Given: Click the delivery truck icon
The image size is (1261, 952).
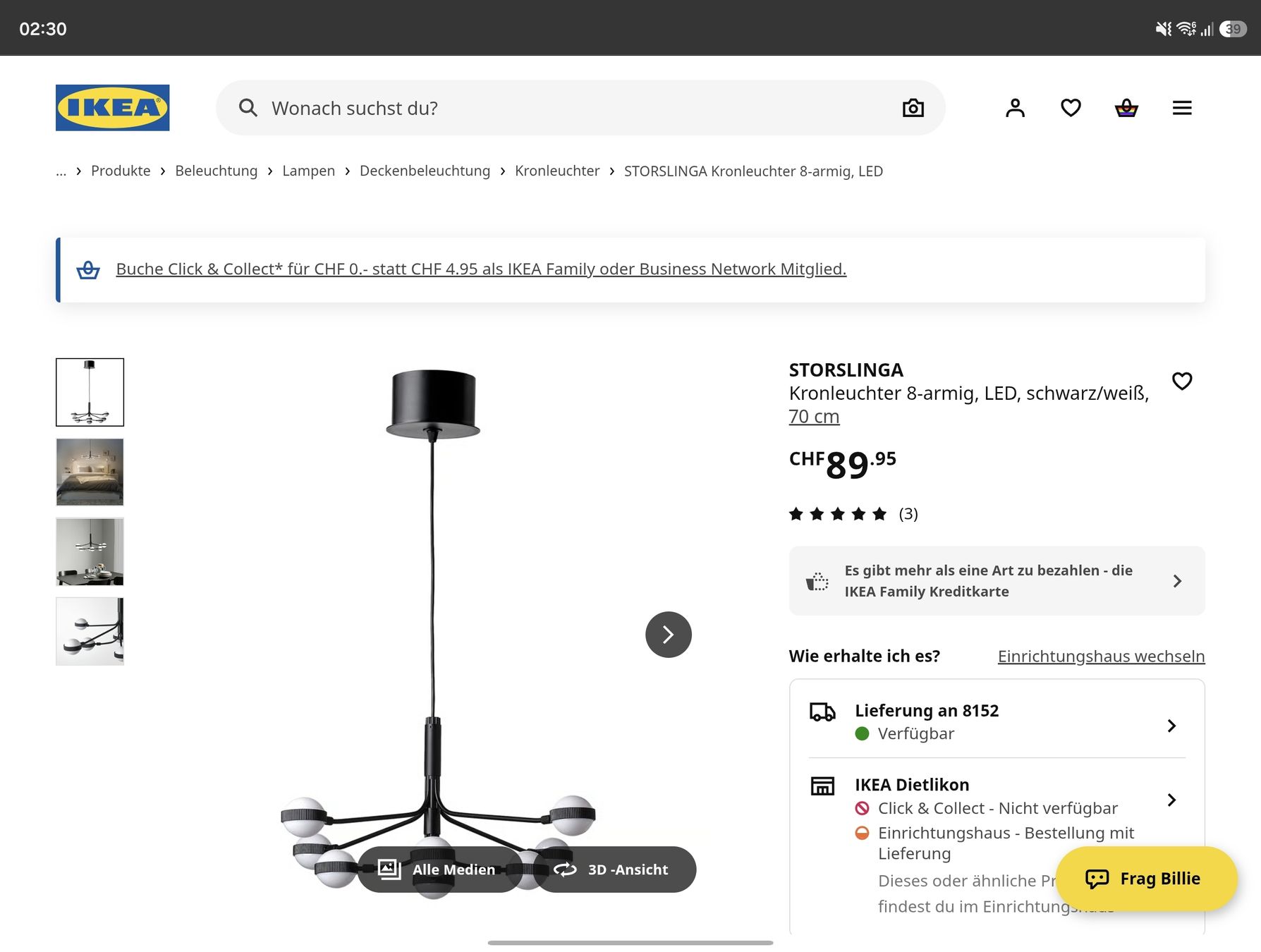Looking at the screenshot, I should [x=822, y=712].
